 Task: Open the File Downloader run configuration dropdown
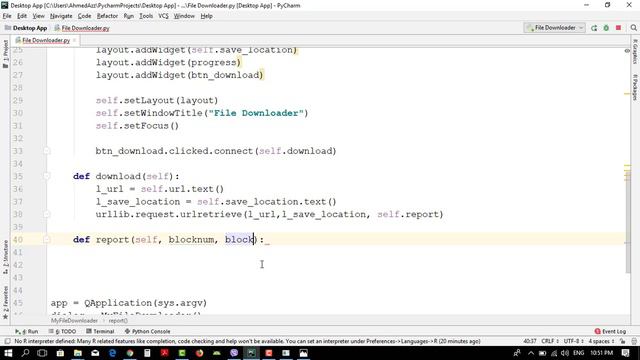[x=554, y=28]
